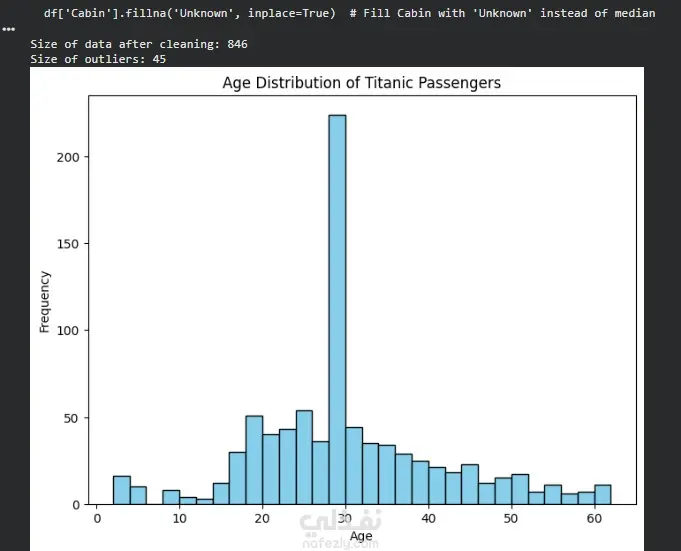The height and width of the screenshot is (551, 681).
Task: Click the x-axis tick label 40
Action: [x=428, y=518]
